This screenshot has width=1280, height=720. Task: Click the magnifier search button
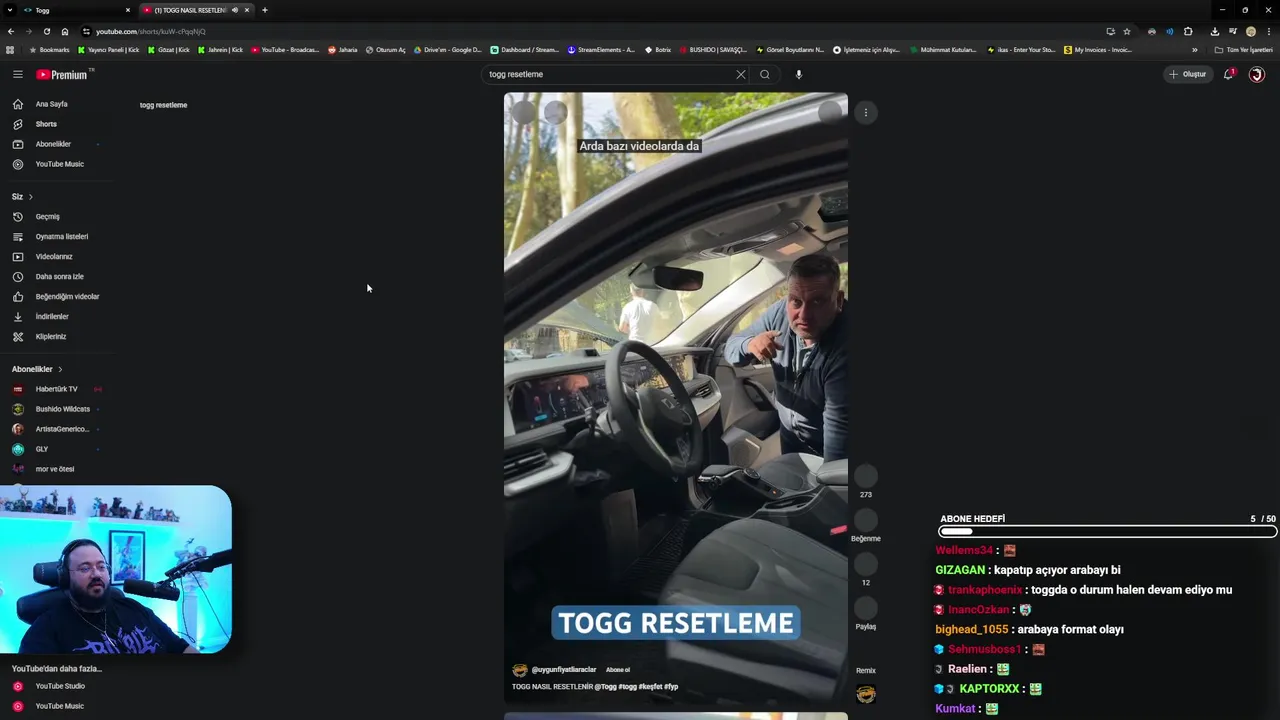[765, 74]
